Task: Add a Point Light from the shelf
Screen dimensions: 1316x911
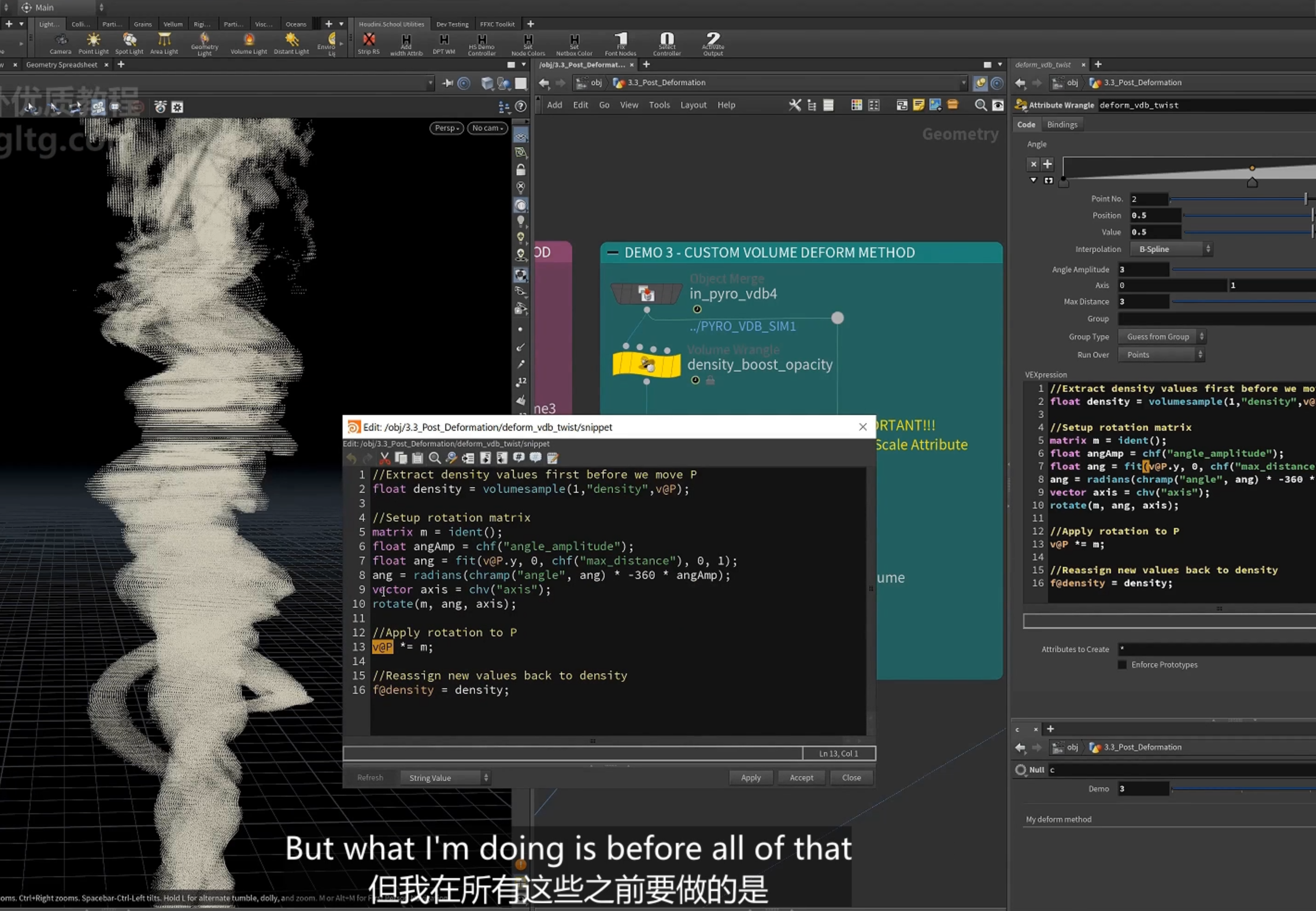Action: [93, 44]
